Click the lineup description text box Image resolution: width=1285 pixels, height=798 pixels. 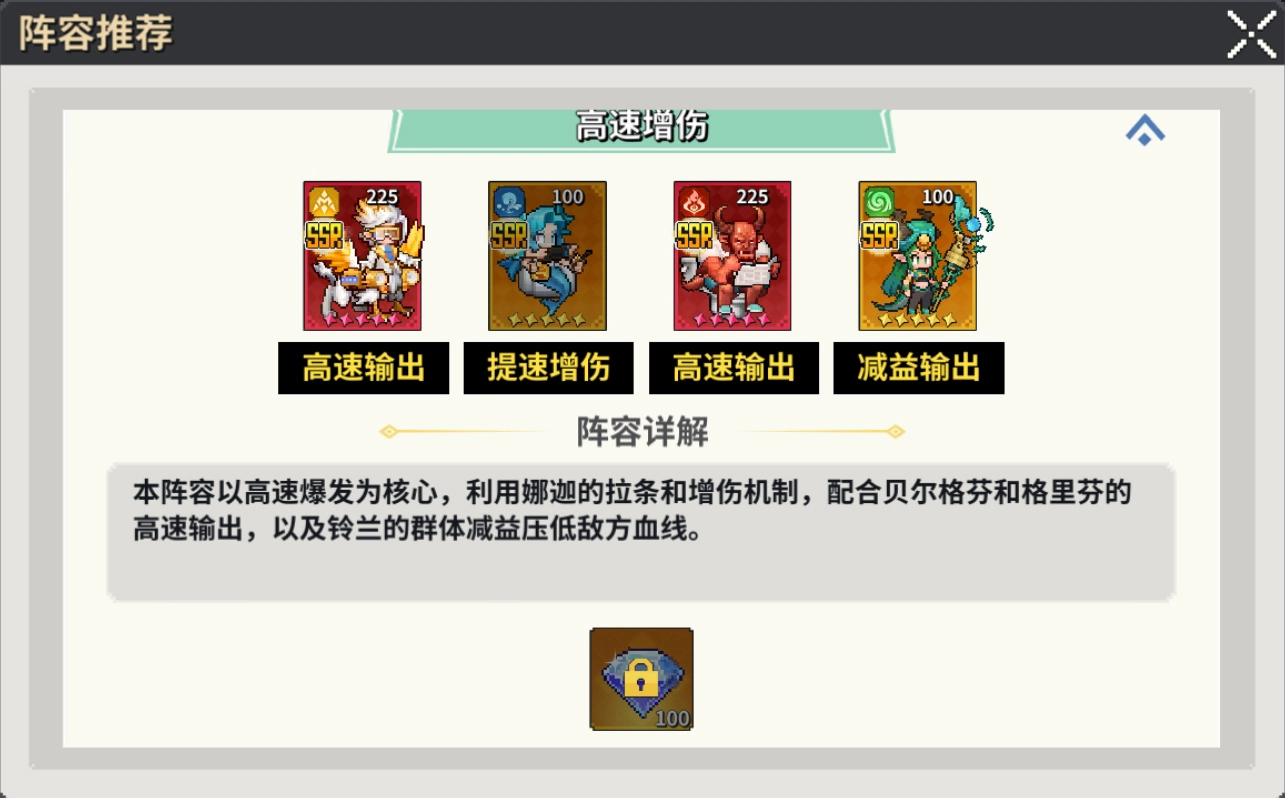[641, 532]
